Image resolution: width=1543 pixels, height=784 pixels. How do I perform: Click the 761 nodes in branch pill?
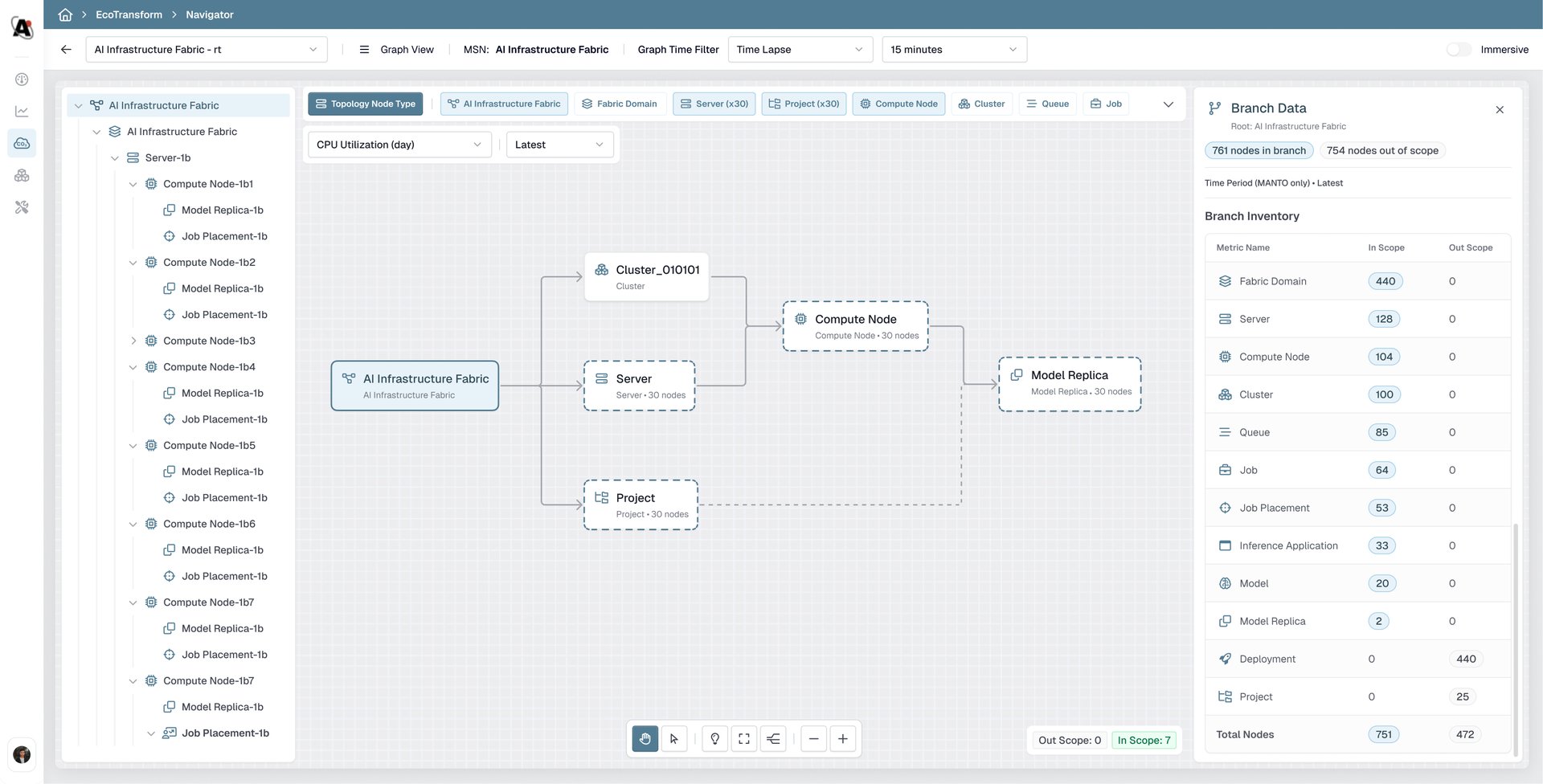point(1259,150)
